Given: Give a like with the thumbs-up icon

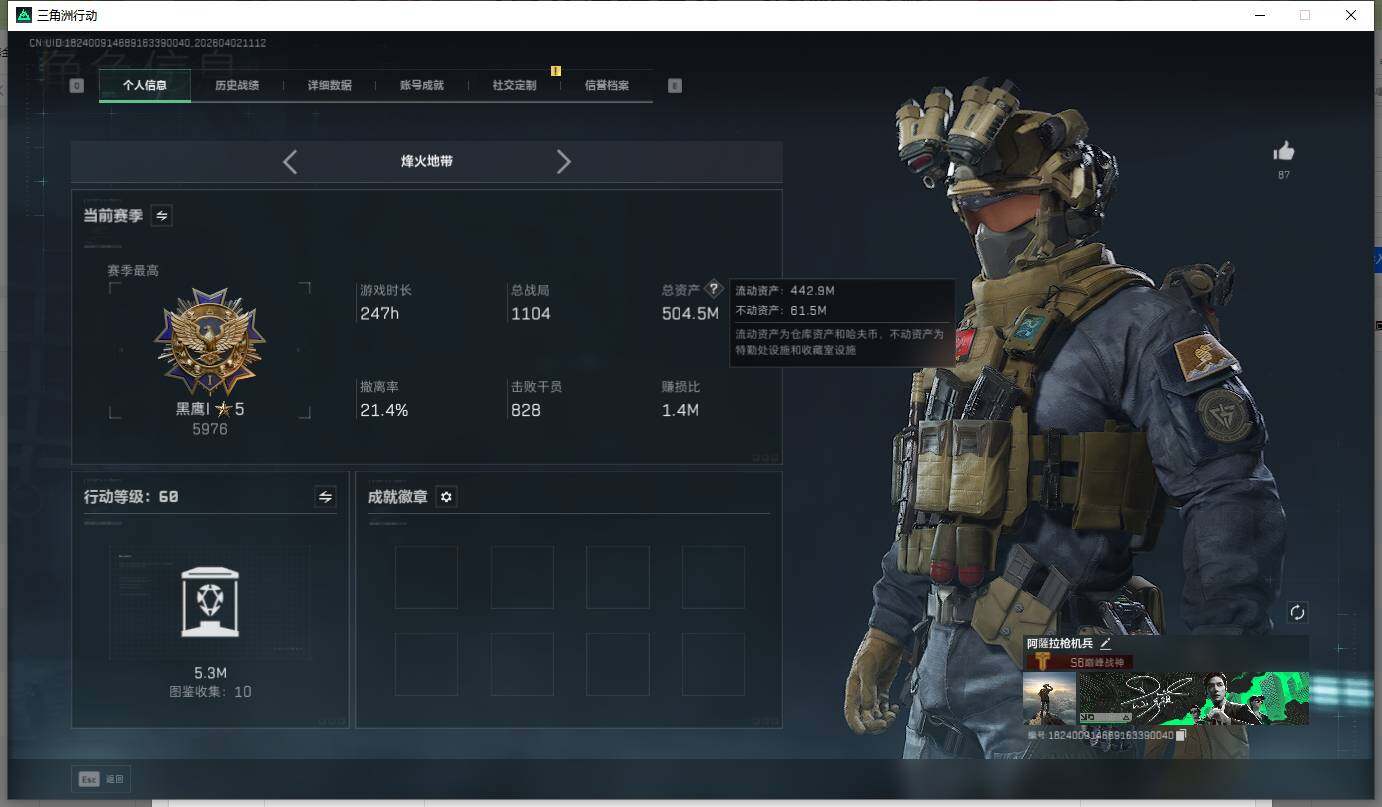Looking at the screenshot, I should 1284,151.
